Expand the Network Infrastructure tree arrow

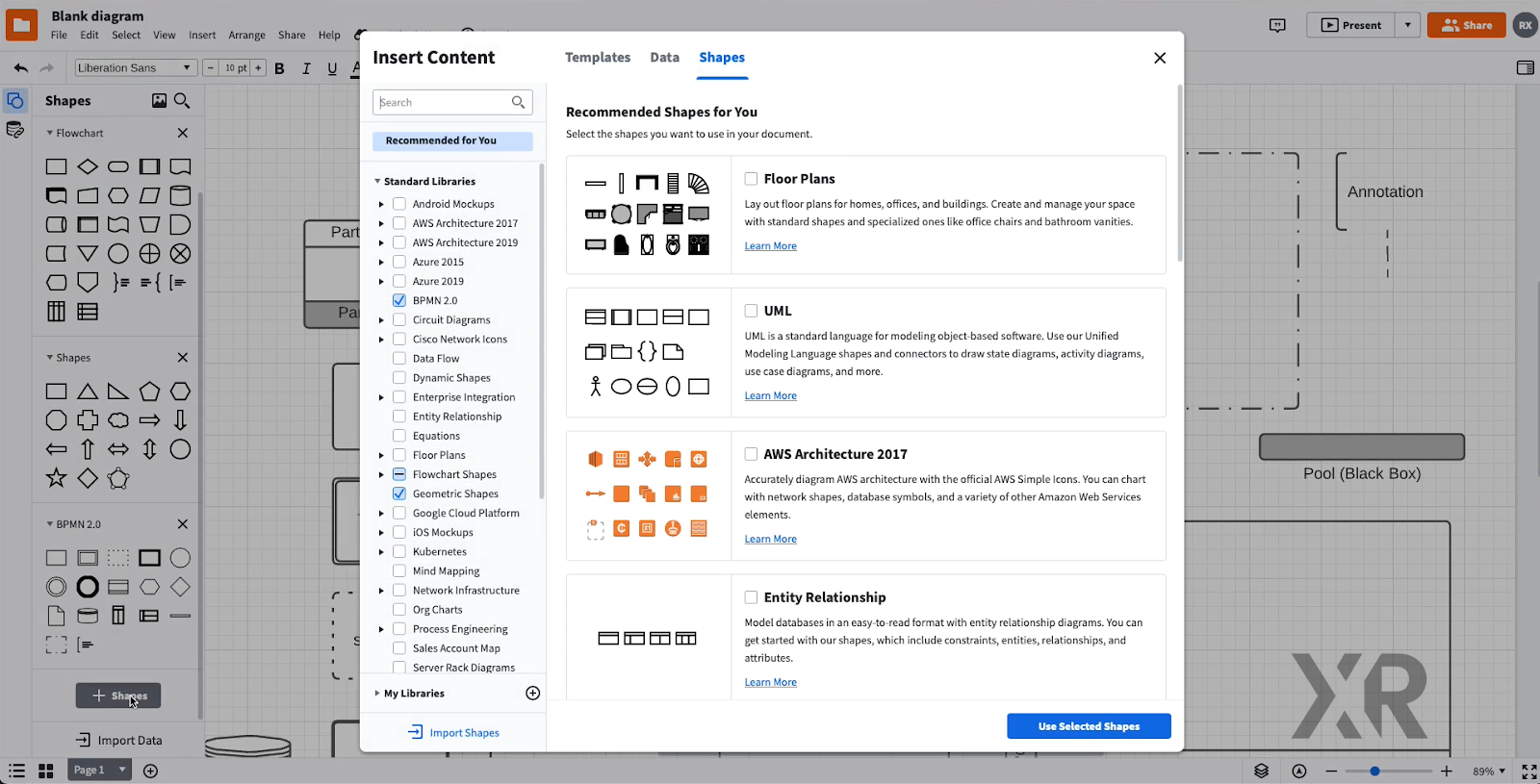(x=381, y=590)
